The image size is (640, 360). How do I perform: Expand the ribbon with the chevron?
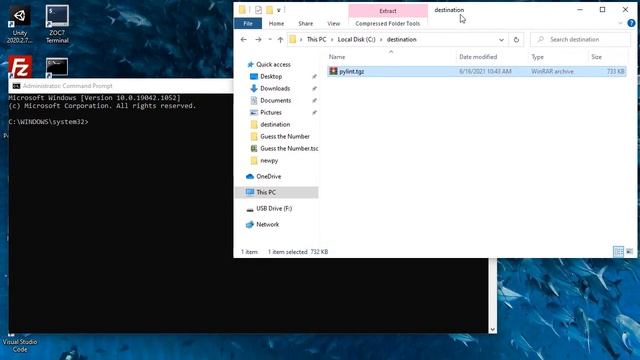click(x=620, y=23)
